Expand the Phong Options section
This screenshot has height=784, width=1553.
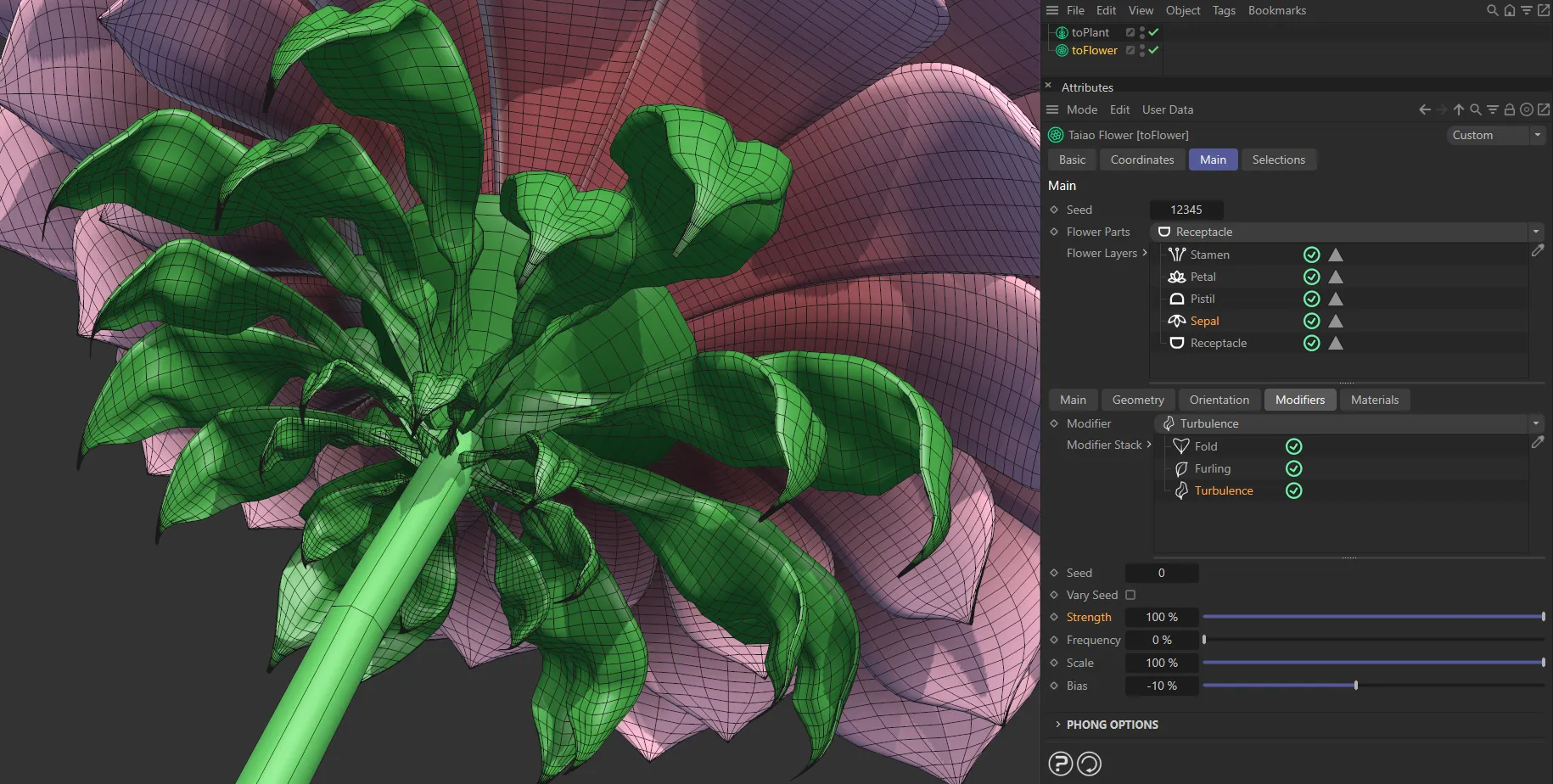point(1112,724)
